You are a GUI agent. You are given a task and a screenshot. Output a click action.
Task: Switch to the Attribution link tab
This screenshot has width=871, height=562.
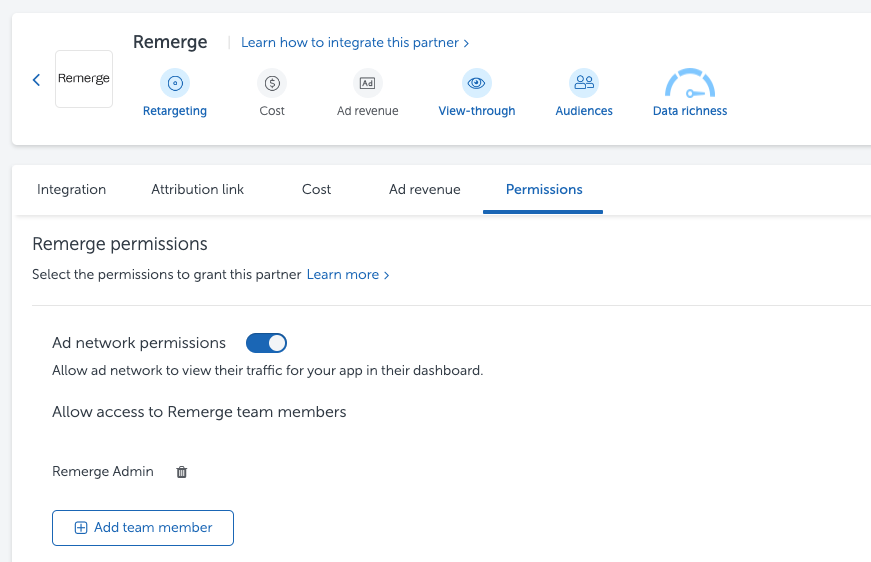pyautogui.click(x=197, y=189)
